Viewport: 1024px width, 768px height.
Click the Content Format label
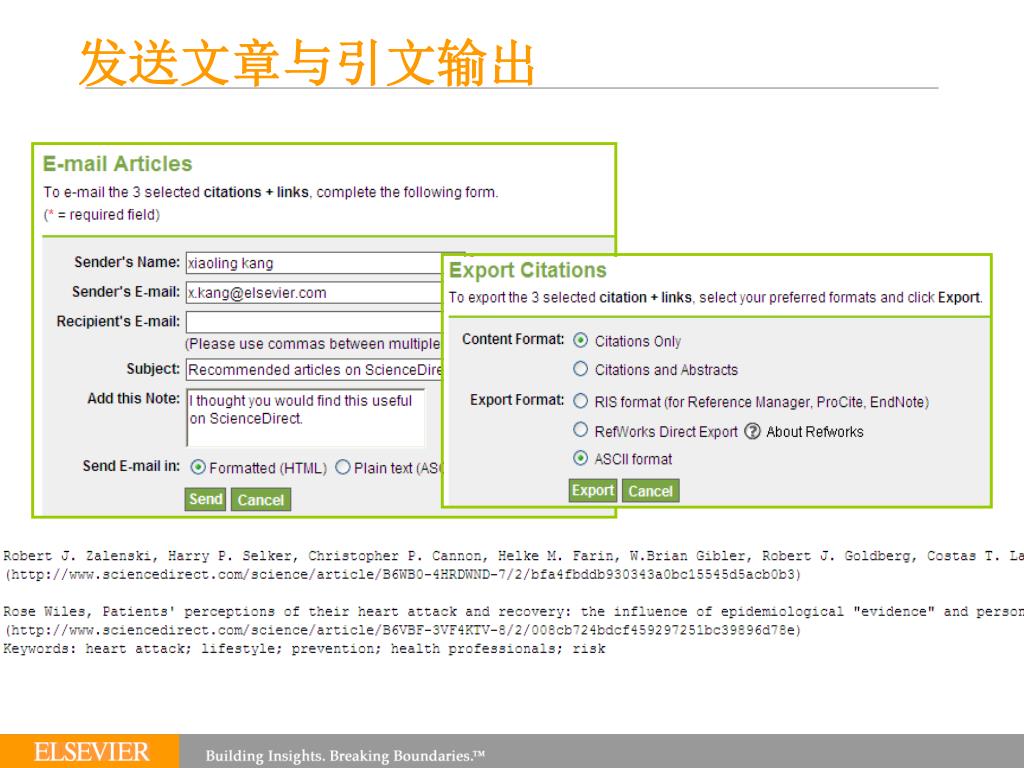click(x=513, y=340)
